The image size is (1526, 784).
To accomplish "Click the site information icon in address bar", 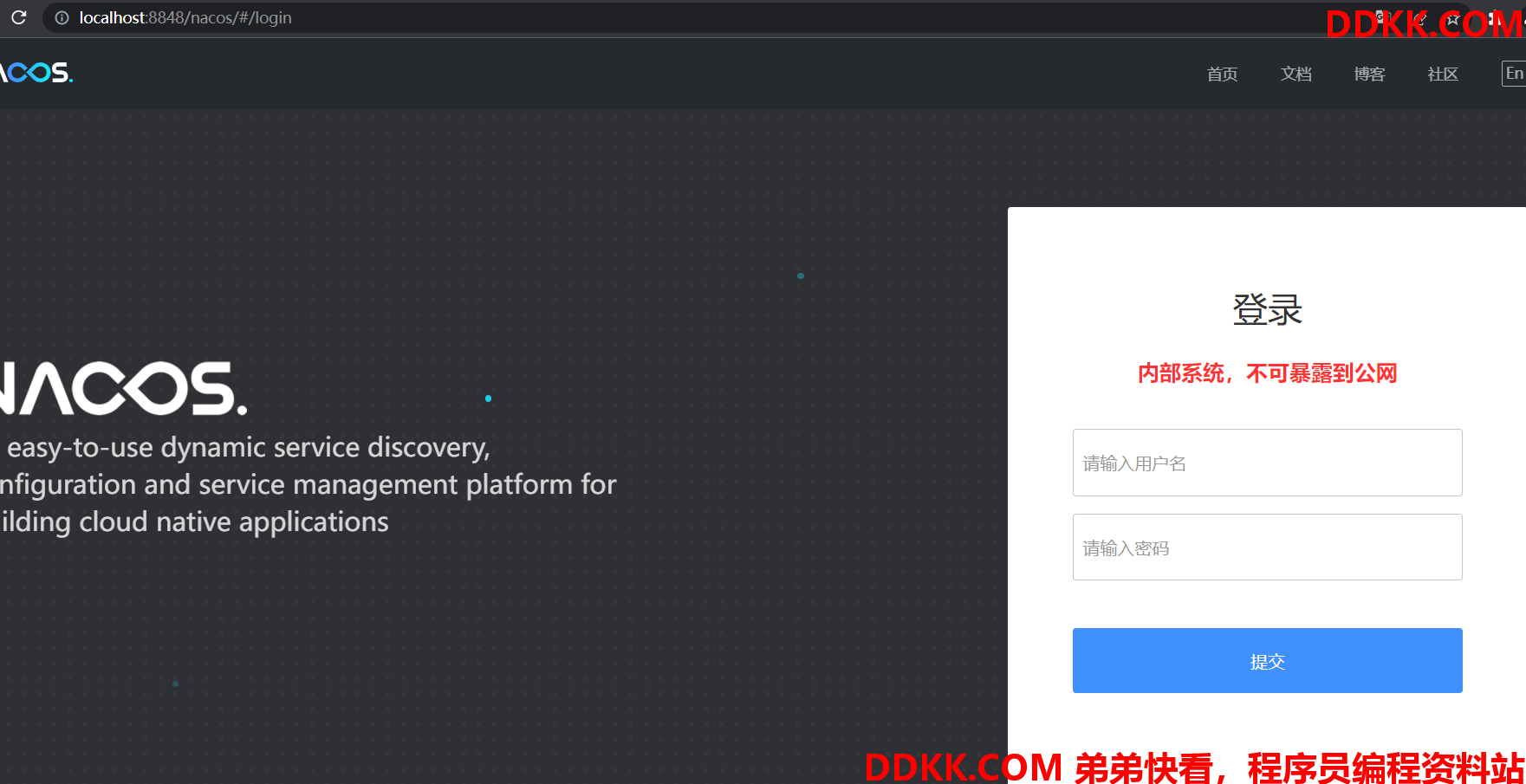I will pyautogui.click(x=62, y=17).
